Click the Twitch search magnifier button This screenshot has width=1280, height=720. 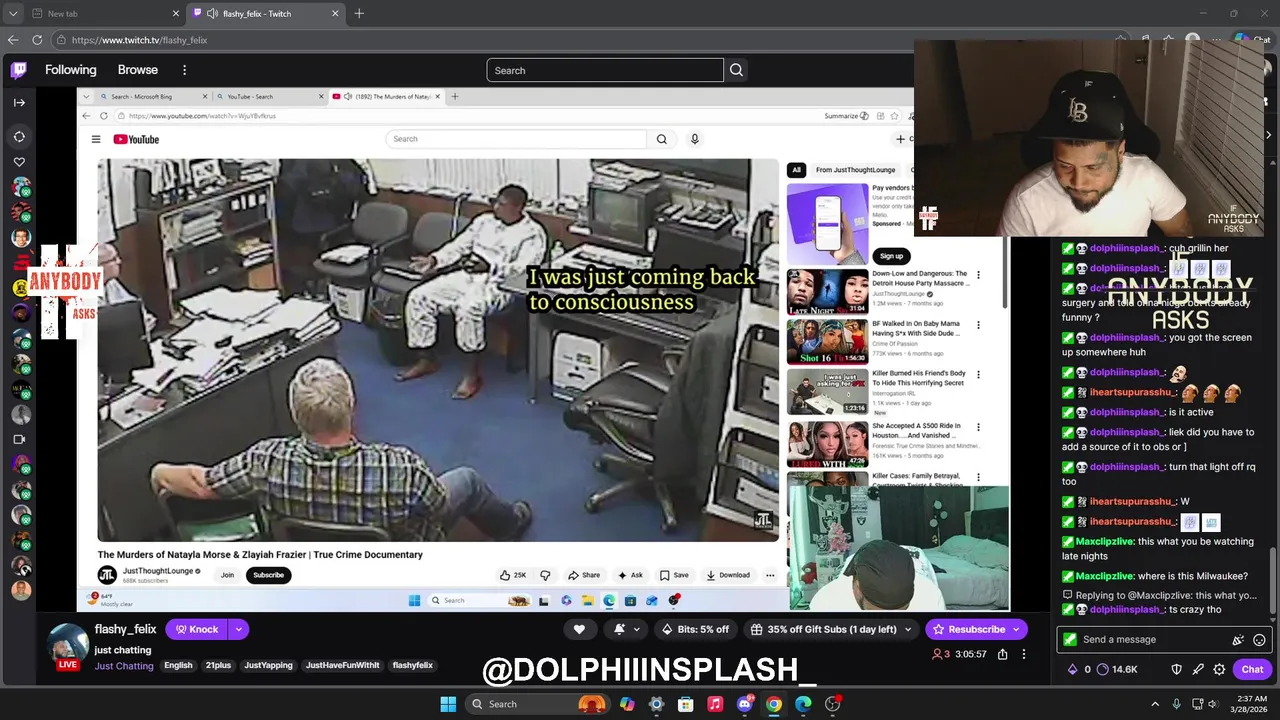(737, 70)
